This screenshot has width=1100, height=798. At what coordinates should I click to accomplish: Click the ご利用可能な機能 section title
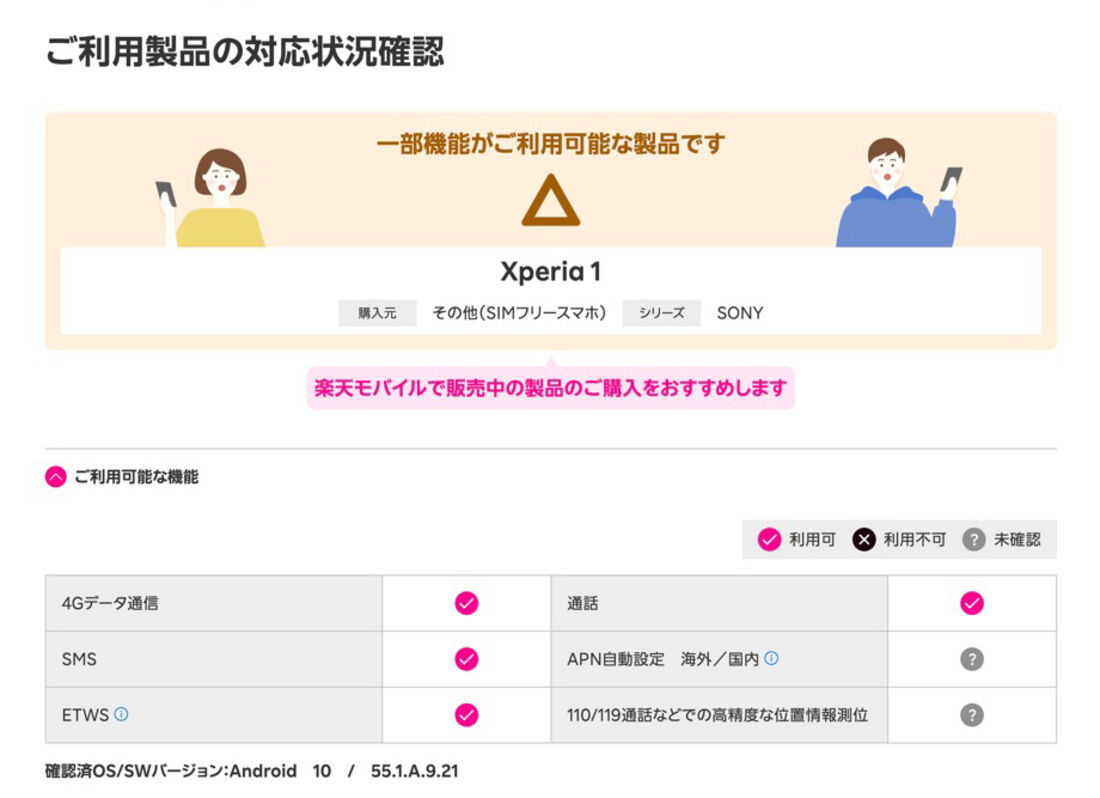point(136,477)
